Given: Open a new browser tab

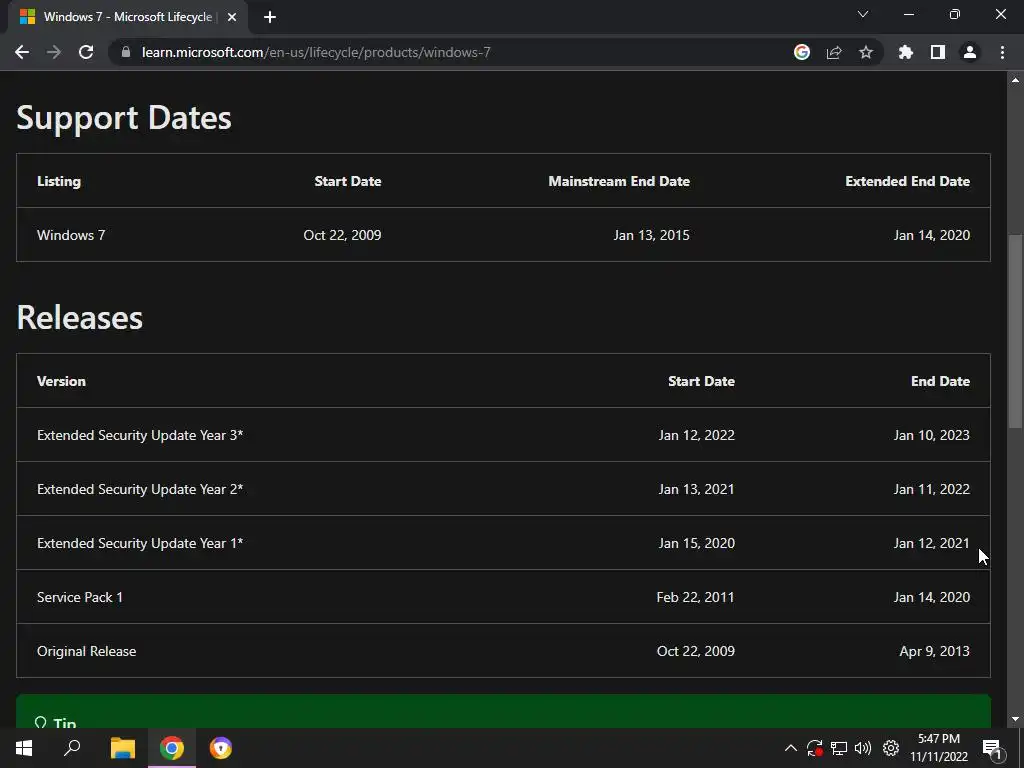Looking at the screenshot, I should click(x=270, y=17).
